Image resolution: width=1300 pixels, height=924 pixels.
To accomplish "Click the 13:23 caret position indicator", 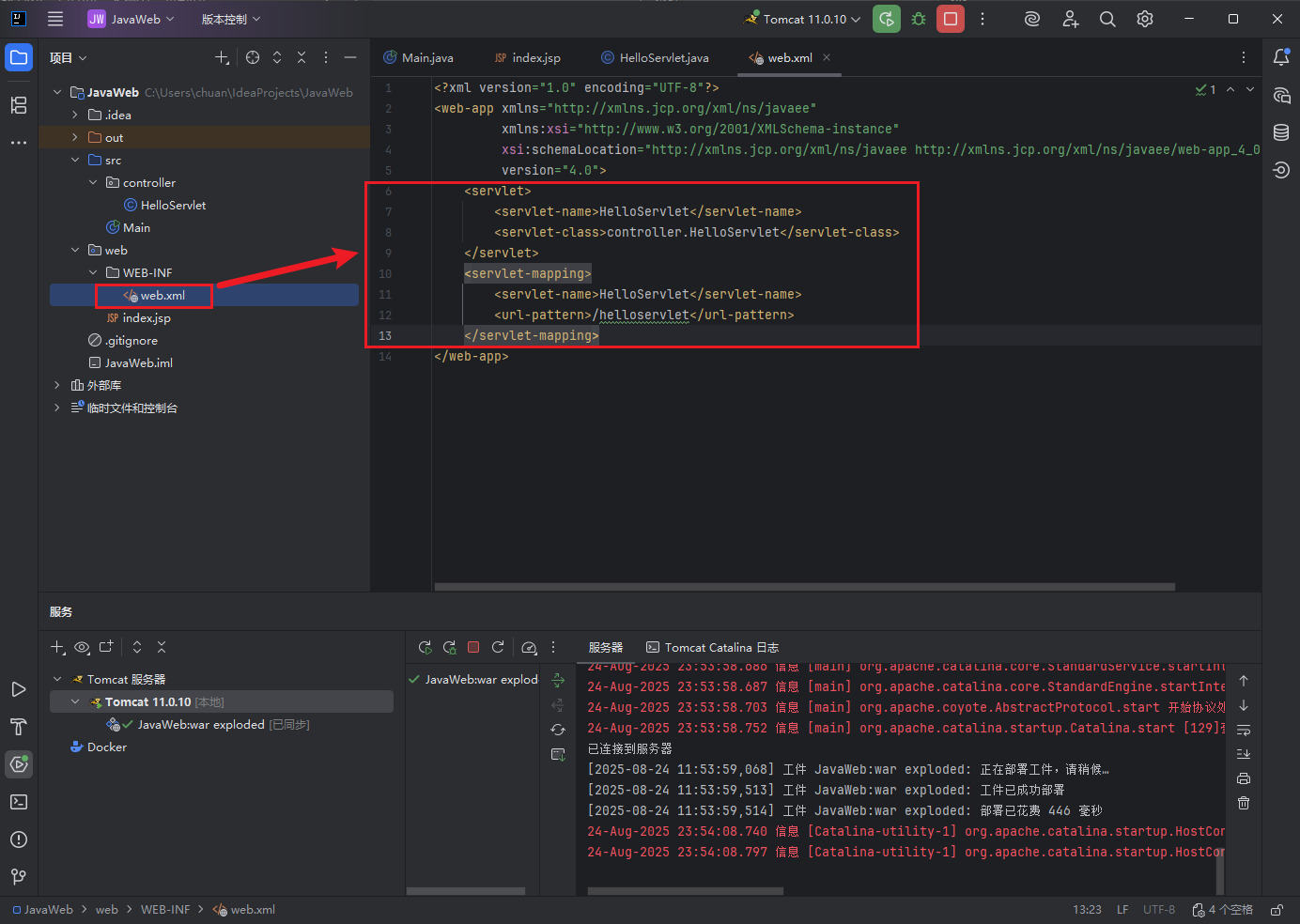I will click(1087, 910).
